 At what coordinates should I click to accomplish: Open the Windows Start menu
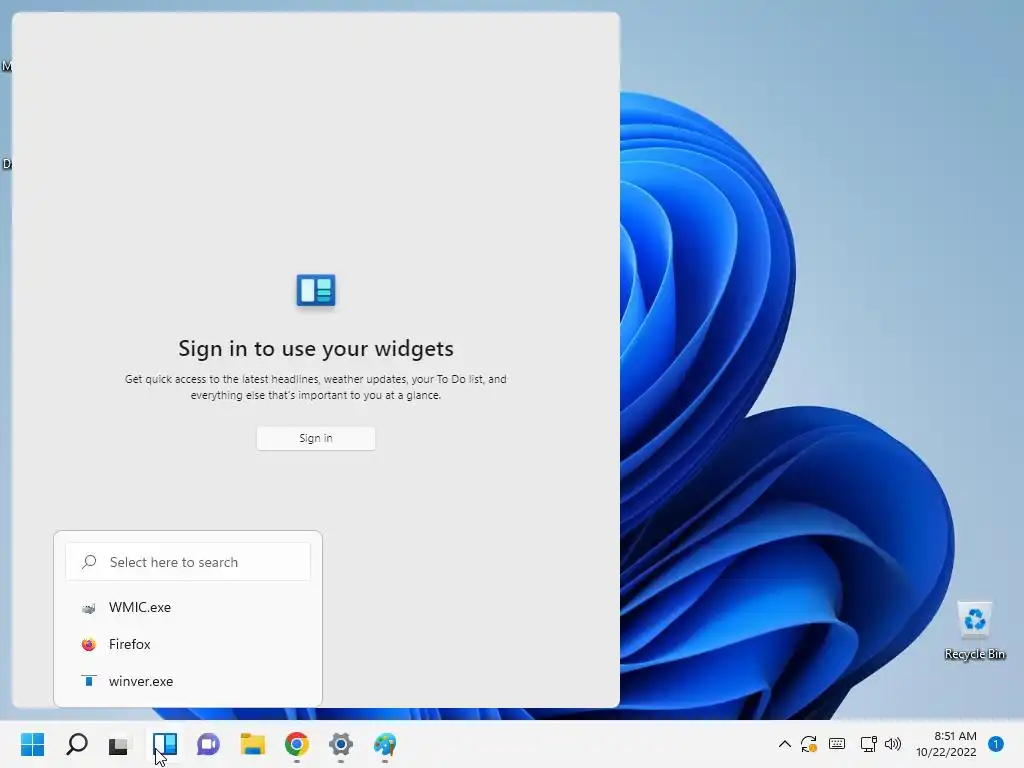[x=33, y=744]
